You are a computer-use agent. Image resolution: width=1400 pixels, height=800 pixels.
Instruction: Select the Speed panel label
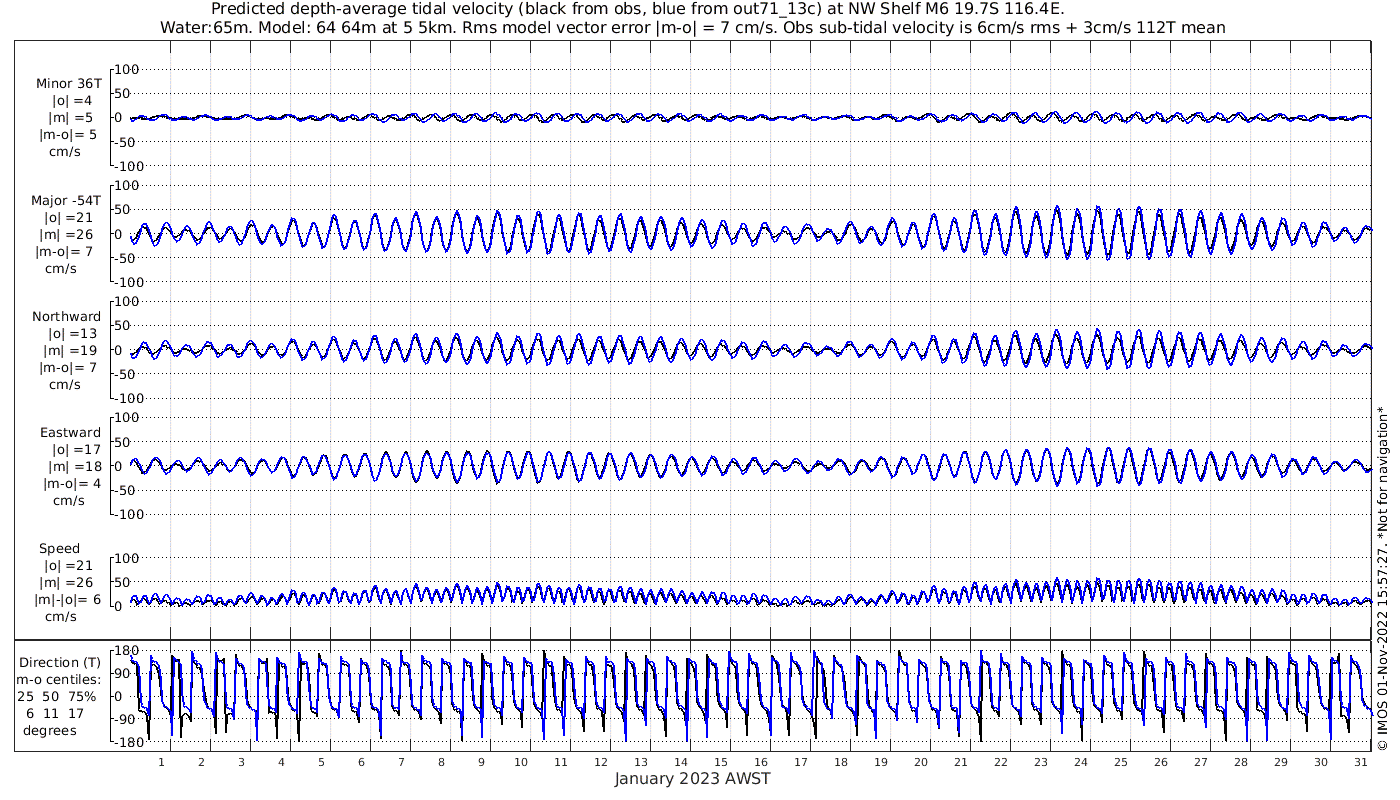tap(59, 549)
